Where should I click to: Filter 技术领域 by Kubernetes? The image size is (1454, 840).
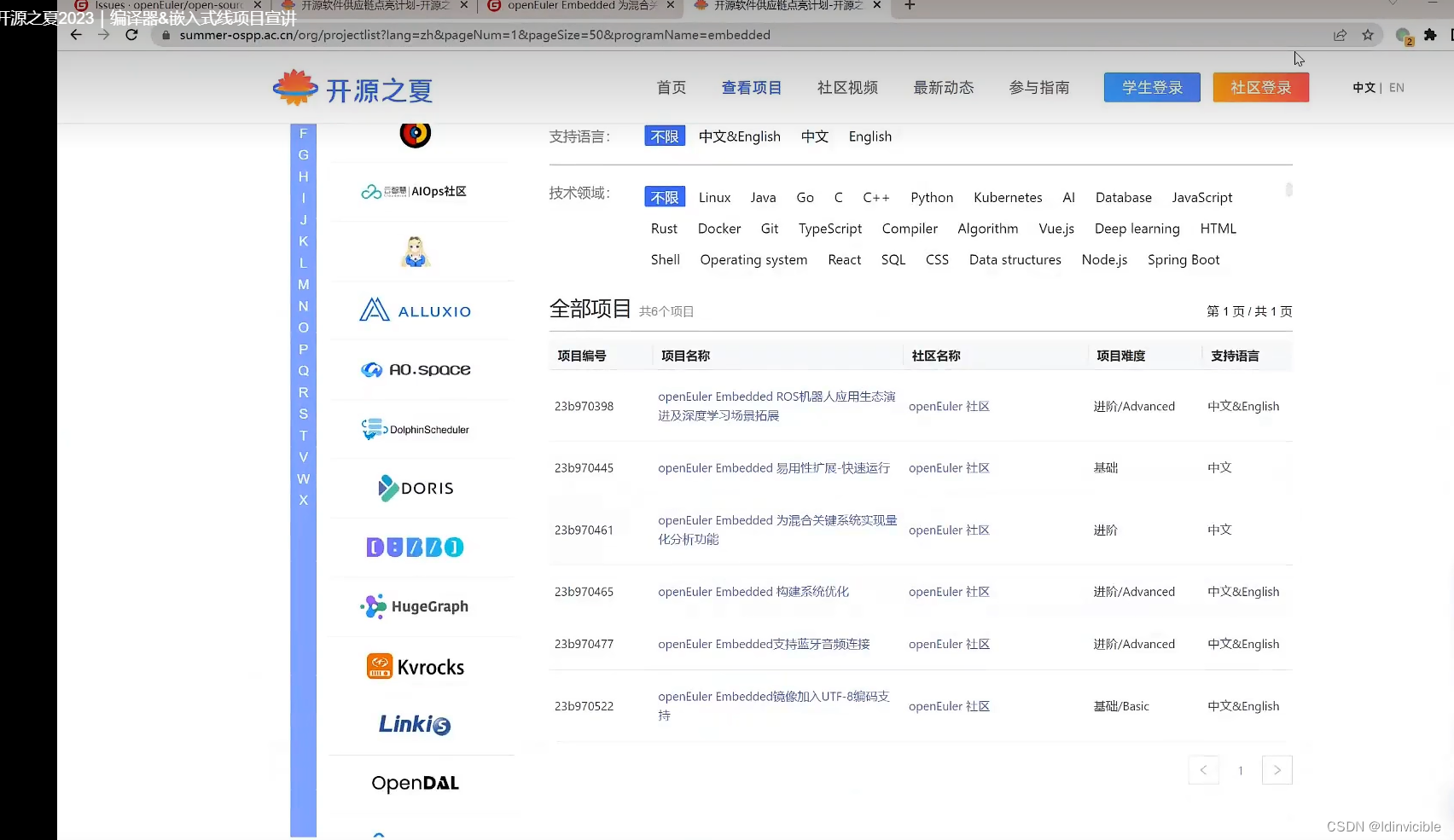(1008, 197)
